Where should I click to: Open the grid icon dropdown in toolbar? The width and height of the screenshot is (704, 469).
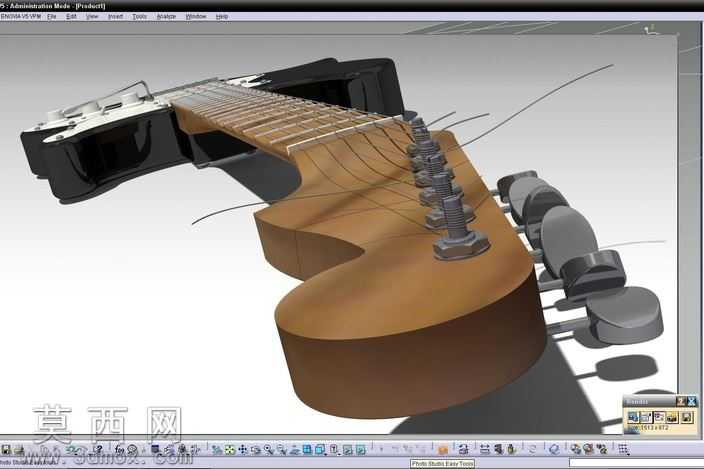[623, 449]
